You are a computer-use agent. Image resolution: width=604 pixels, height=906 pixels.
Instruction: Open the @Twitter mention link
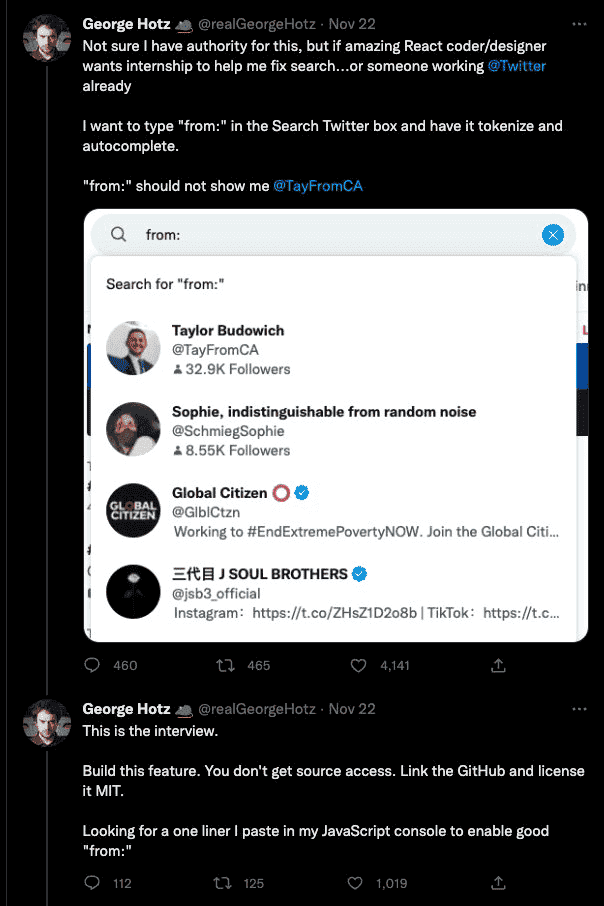pyautogui.click(x=517, y=66)
